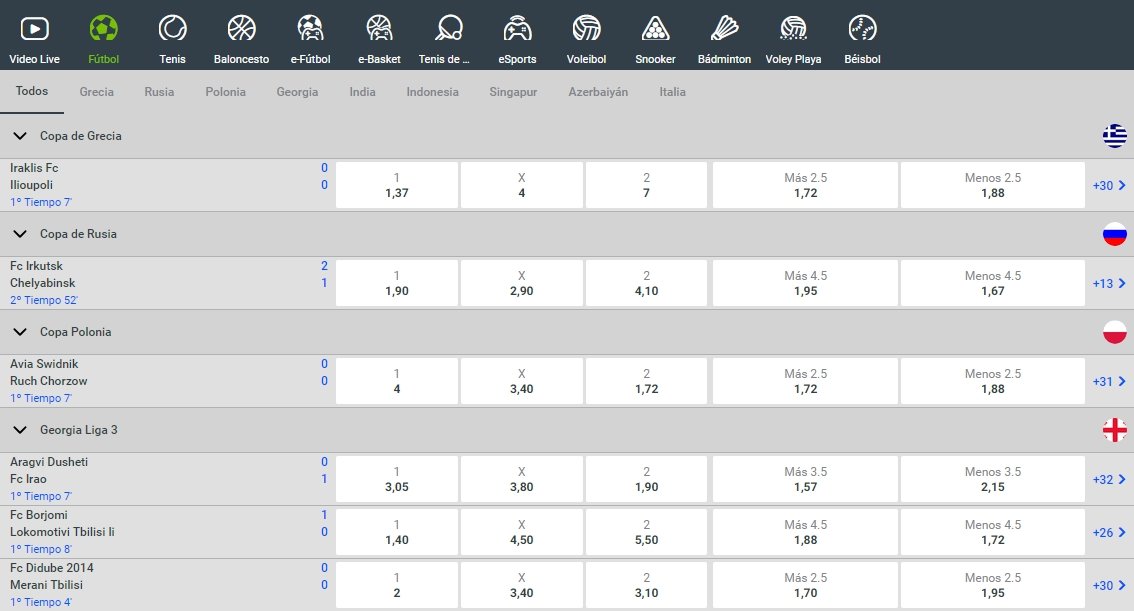Click the Snooker balls icon
This screenshot has width=1134, height=611.
coord(655,28)
